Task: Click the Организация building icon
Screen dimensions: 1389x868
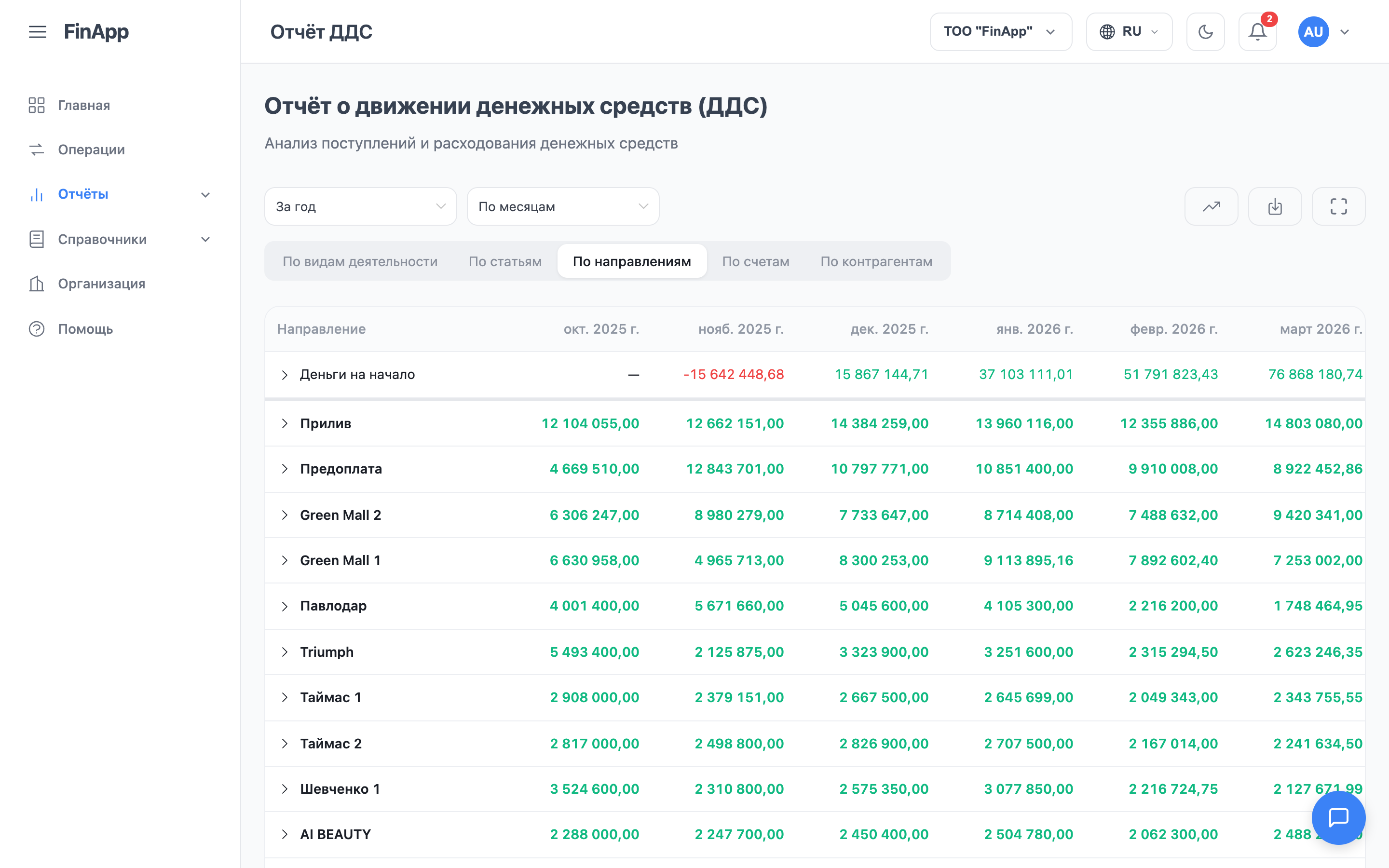Action: 37,284
